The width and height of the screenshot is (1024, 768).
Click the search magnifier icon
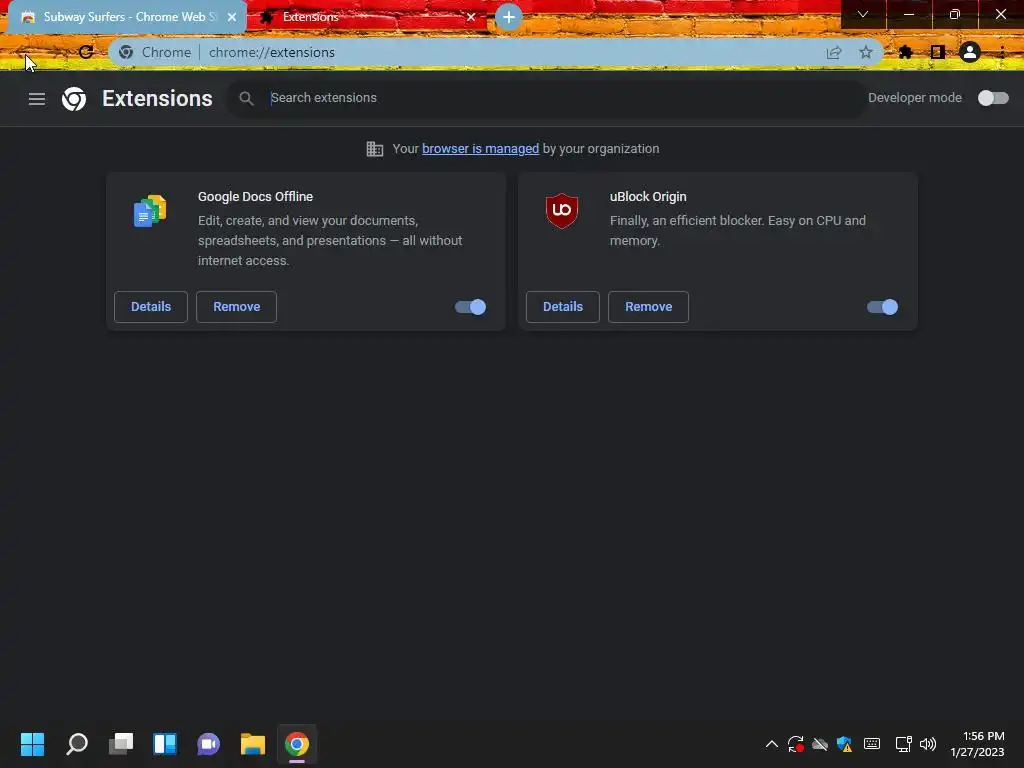[246, 99]
